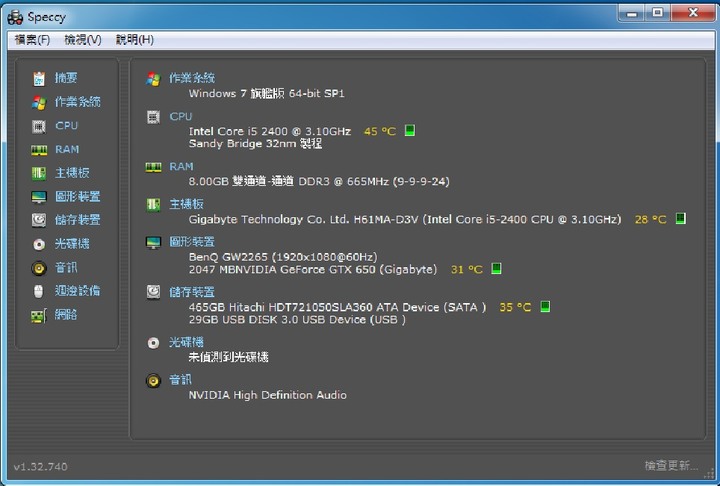720x486 pixels.
Task: Click 作業系統 Windows flag icon in sidebar
Action: [x=39, y=102]
